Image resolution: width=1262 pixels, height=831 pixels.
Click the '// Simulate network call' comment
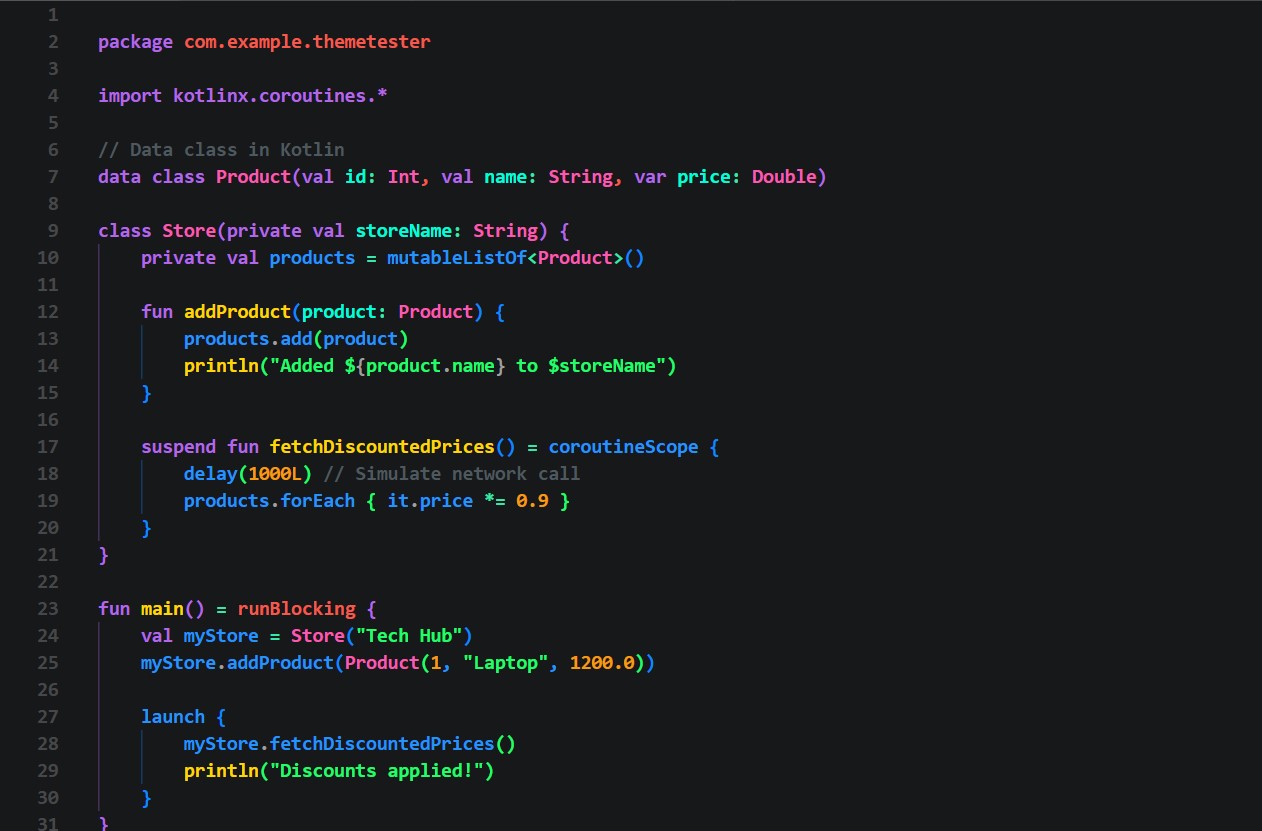(x=452, y=474)
